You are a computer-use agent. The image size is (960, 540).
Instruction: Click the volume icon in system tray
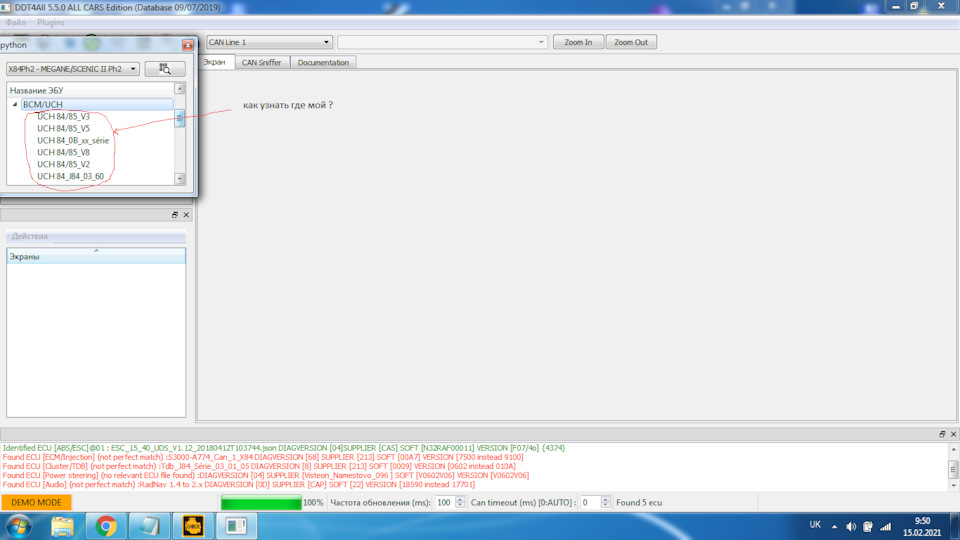[x=851, y=526]
